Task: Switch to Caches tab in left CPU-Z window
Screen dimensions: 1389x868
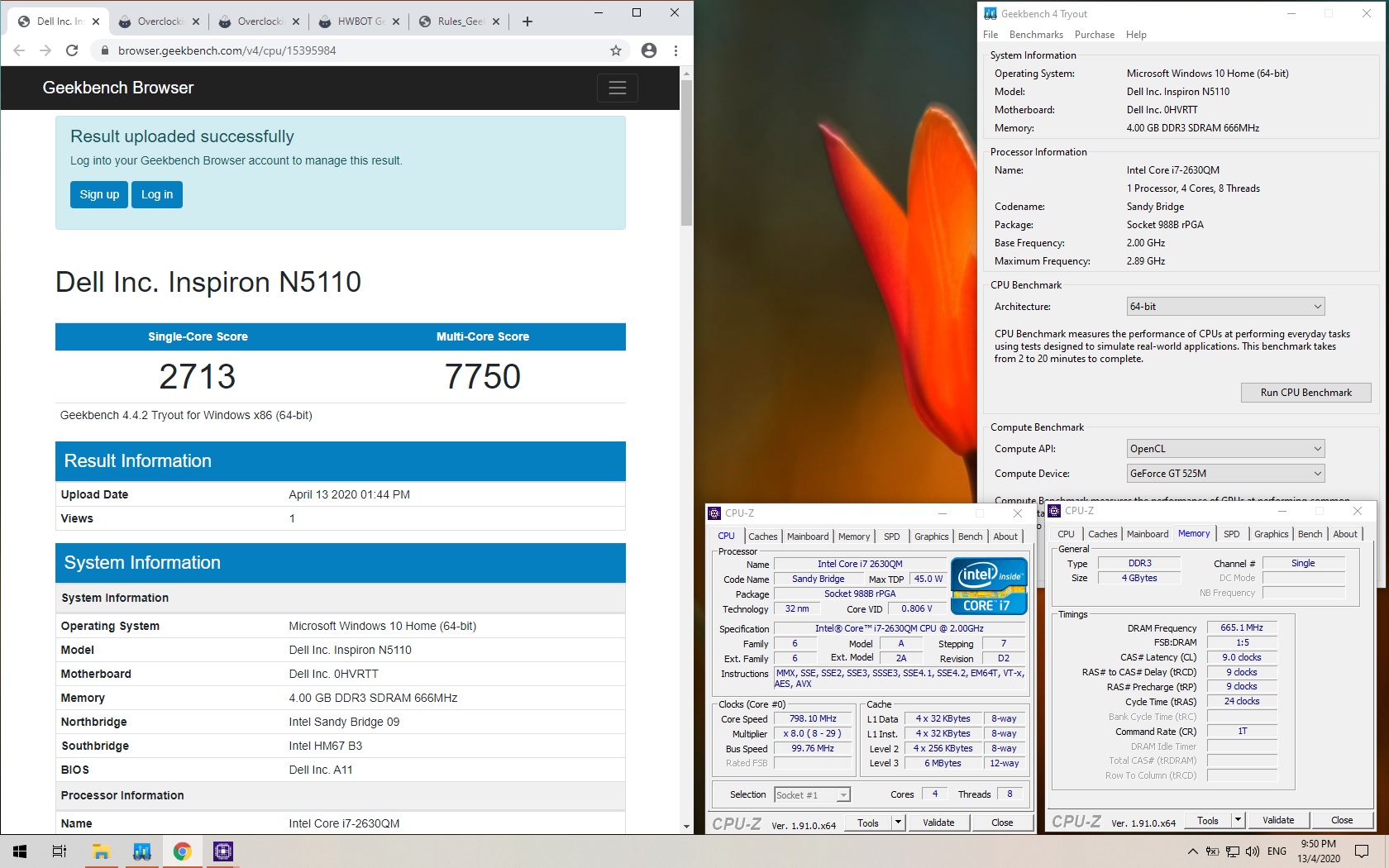Action: 762,537
